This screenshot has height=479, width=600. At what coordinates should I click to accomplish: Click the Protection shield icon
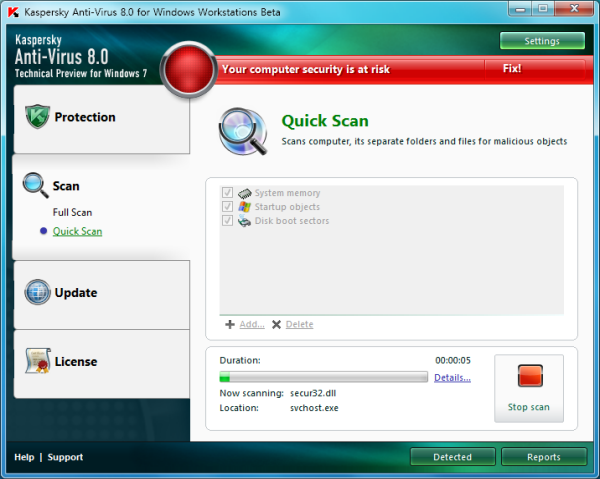coord(37,116)
